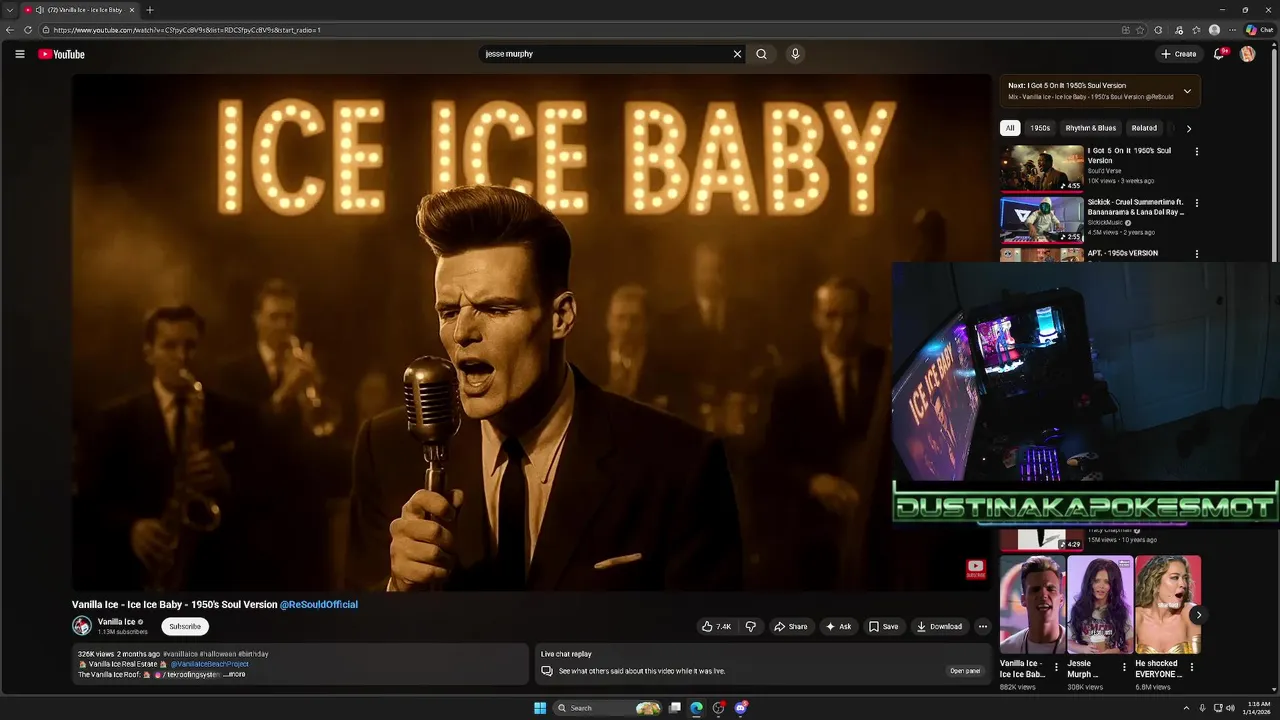This screenshot has height=720, width=1280.
Task: Select the Rhythm & Blues chip
Action: point(1090,128)
